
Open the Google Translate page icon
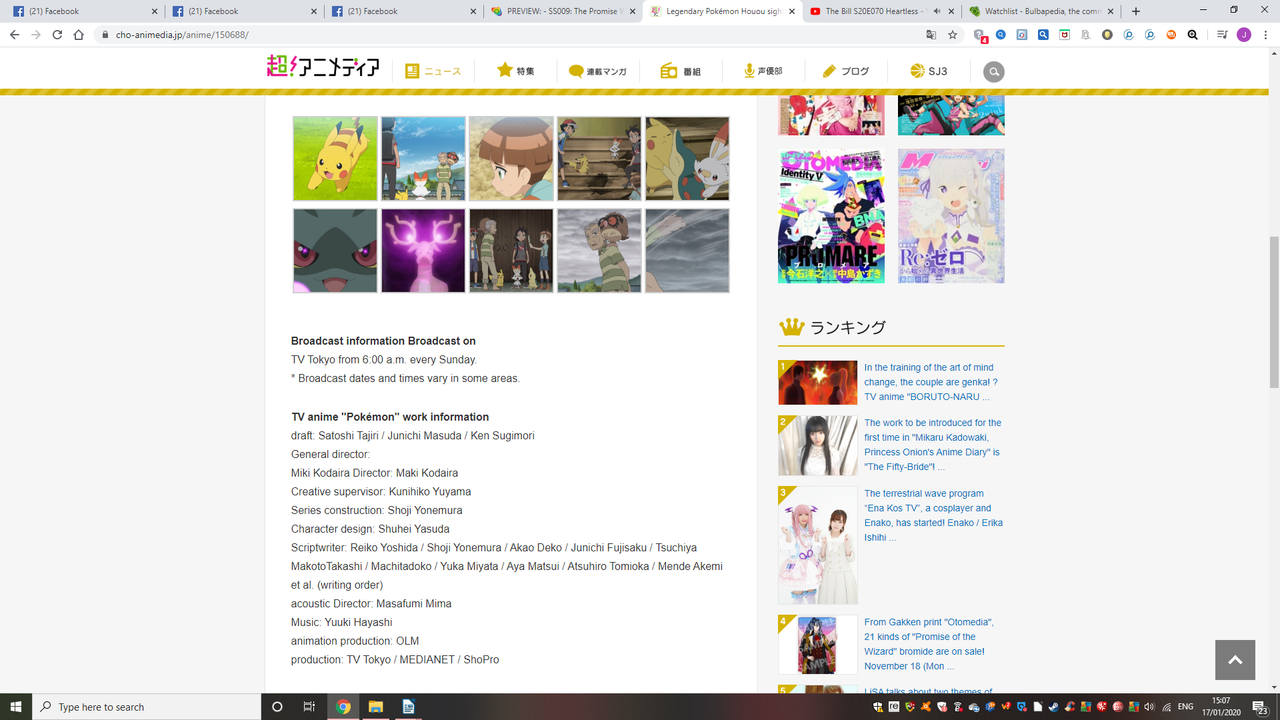pyautogui.click(x=932, y=34)
